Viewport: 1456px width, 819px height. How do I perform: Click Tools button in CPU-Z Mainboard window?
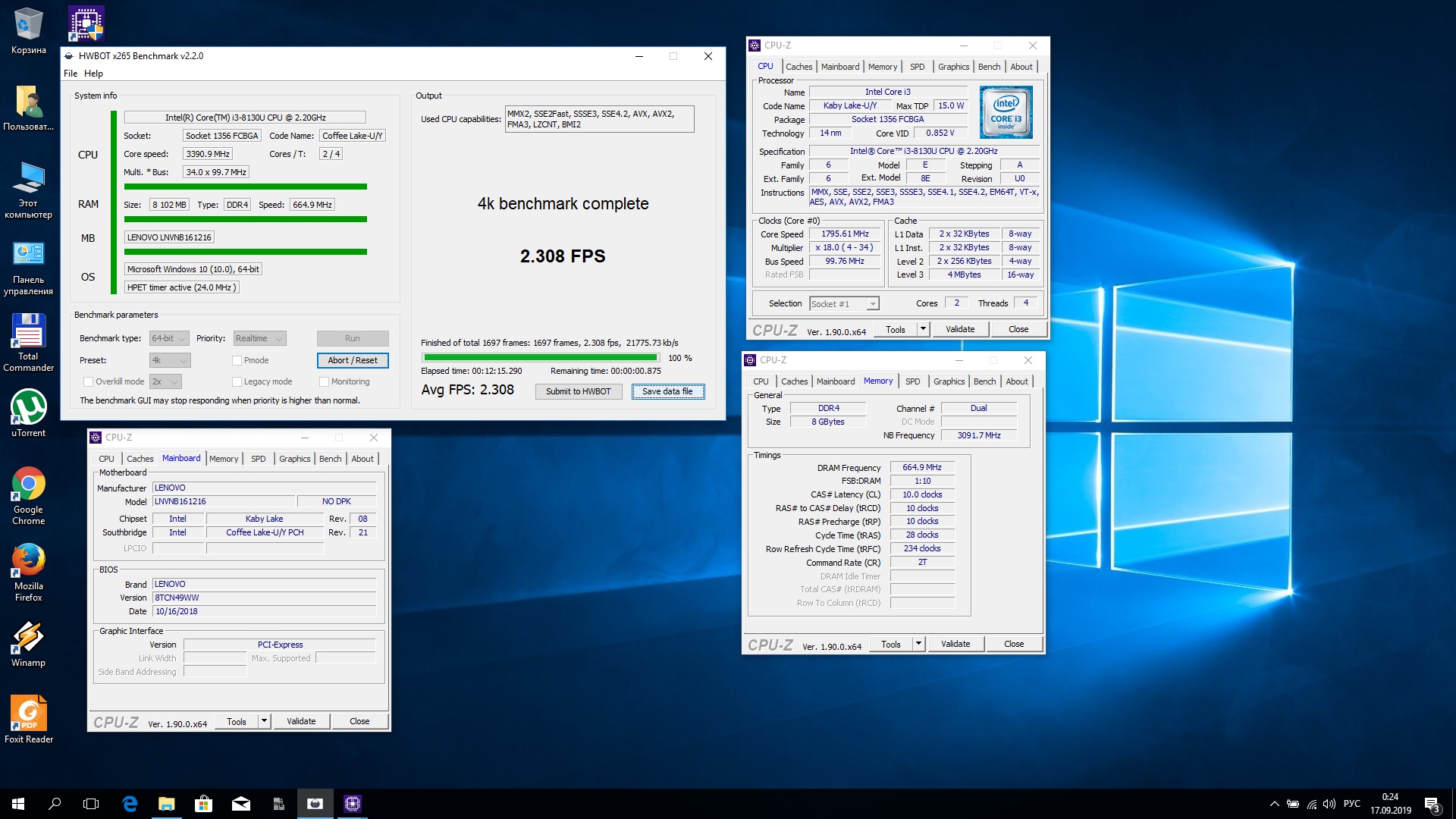pyautogui.click(x=237, y=721)
